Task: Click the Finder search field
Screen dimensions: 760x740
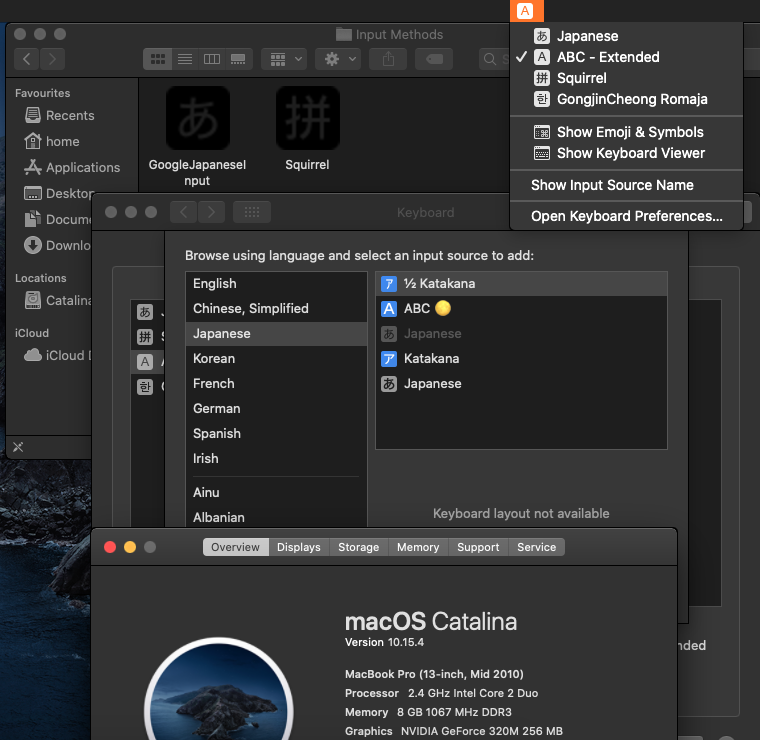Action: pyautogui.click(x=494, y=59)
